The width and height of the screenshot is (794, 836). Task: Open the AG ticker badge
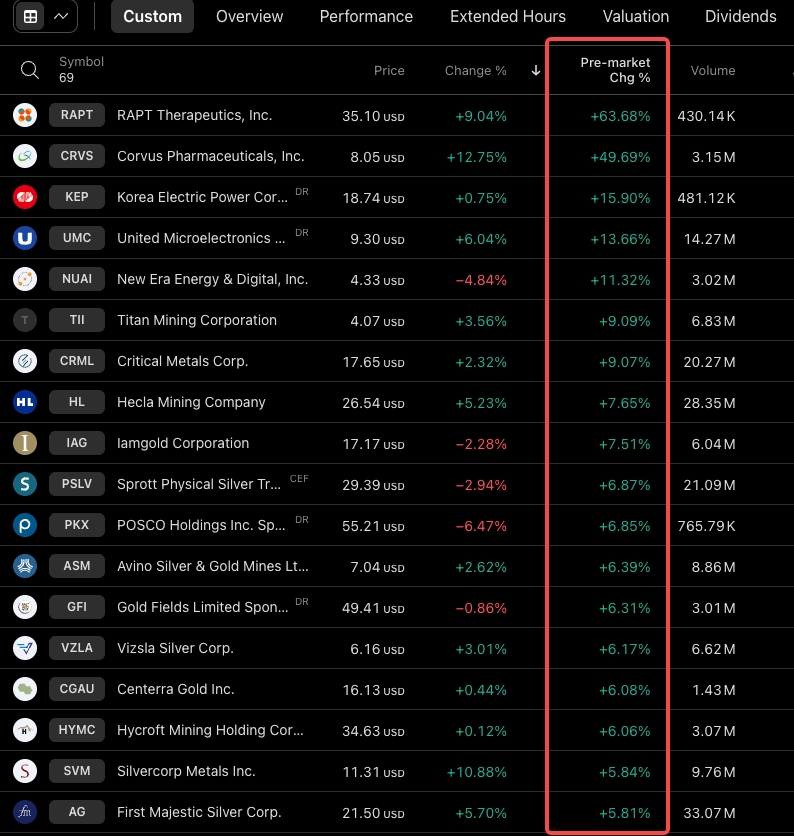pos(77,811)
